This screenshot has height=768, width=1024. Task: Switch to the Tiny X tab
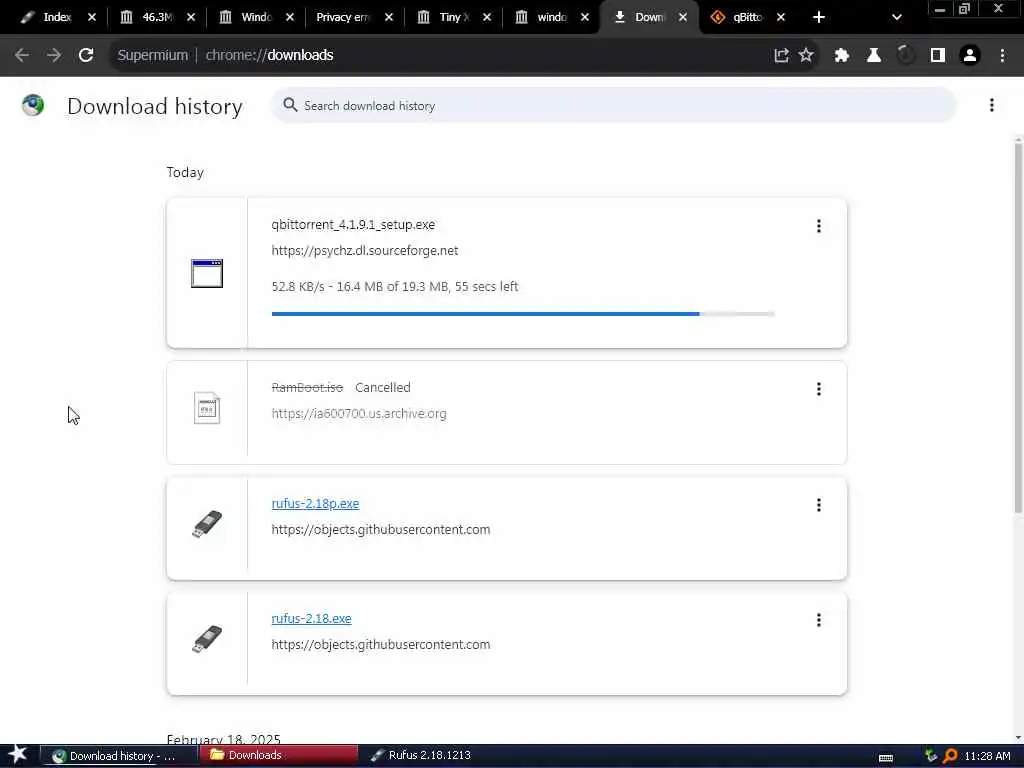[454, 17]
